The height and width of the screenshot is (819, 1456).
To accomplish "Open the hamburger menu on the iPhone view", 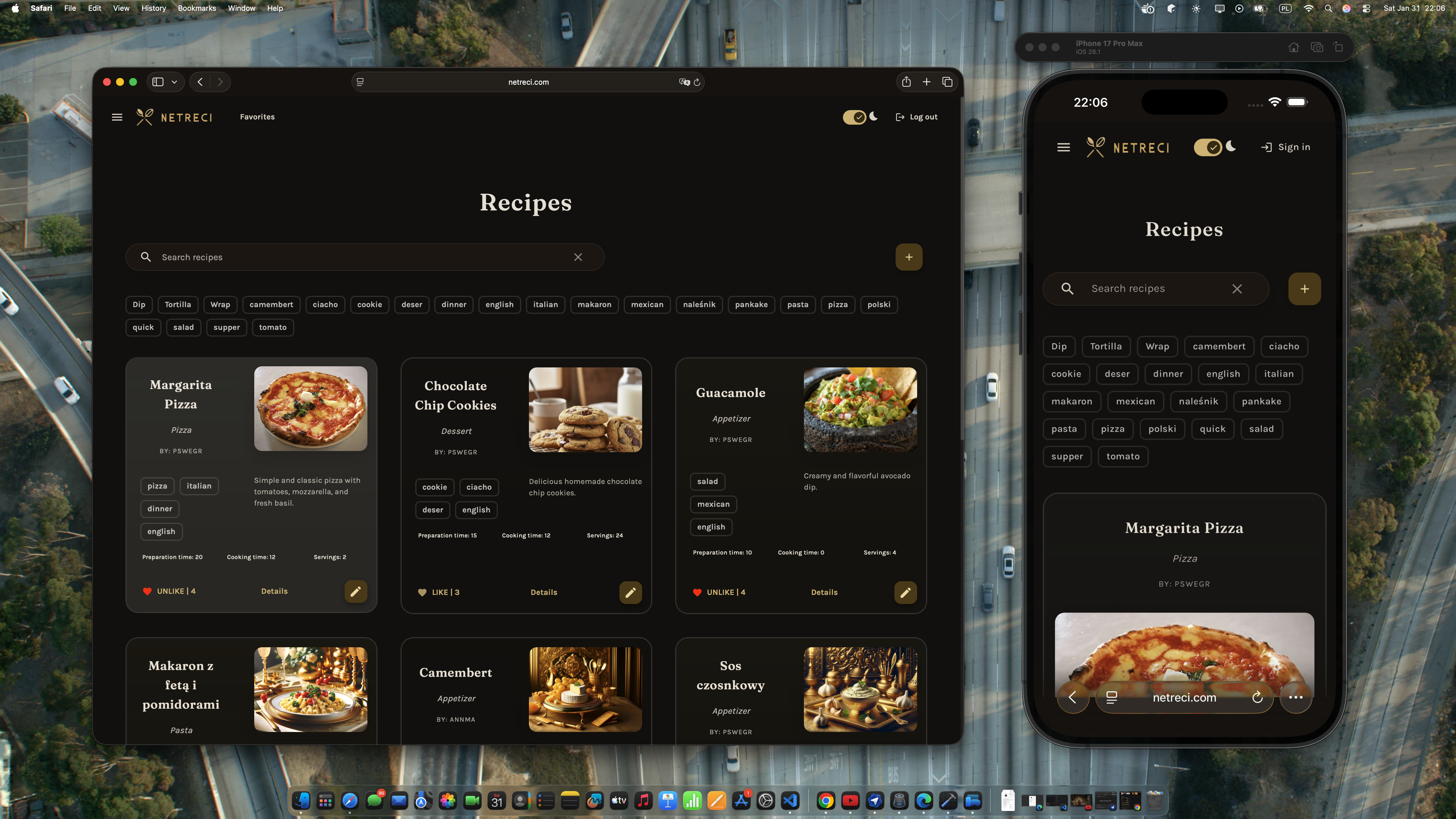I will click(x=1063, y=147).
